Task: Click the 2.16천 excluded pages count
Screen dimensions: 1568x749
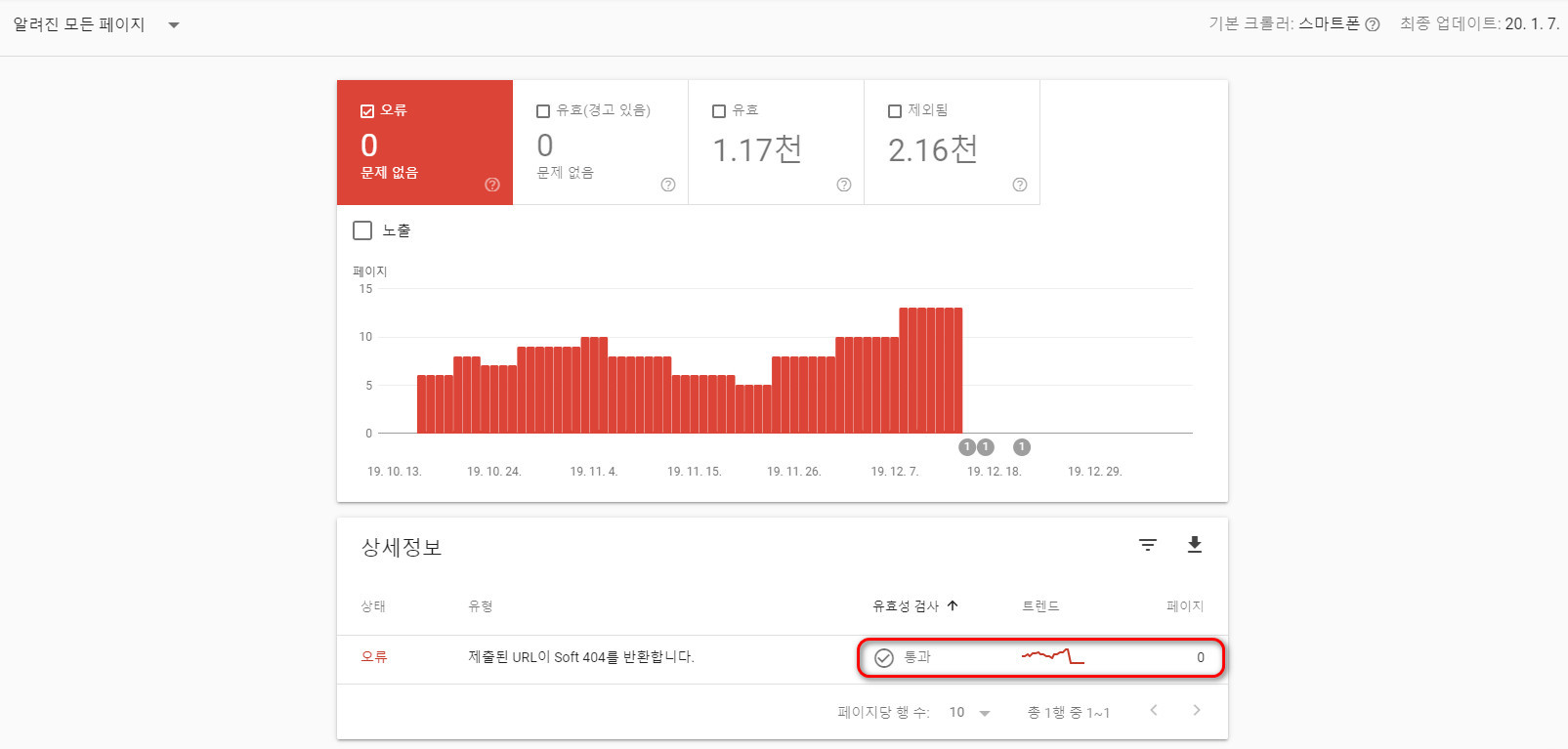Action: click(933, 149)
